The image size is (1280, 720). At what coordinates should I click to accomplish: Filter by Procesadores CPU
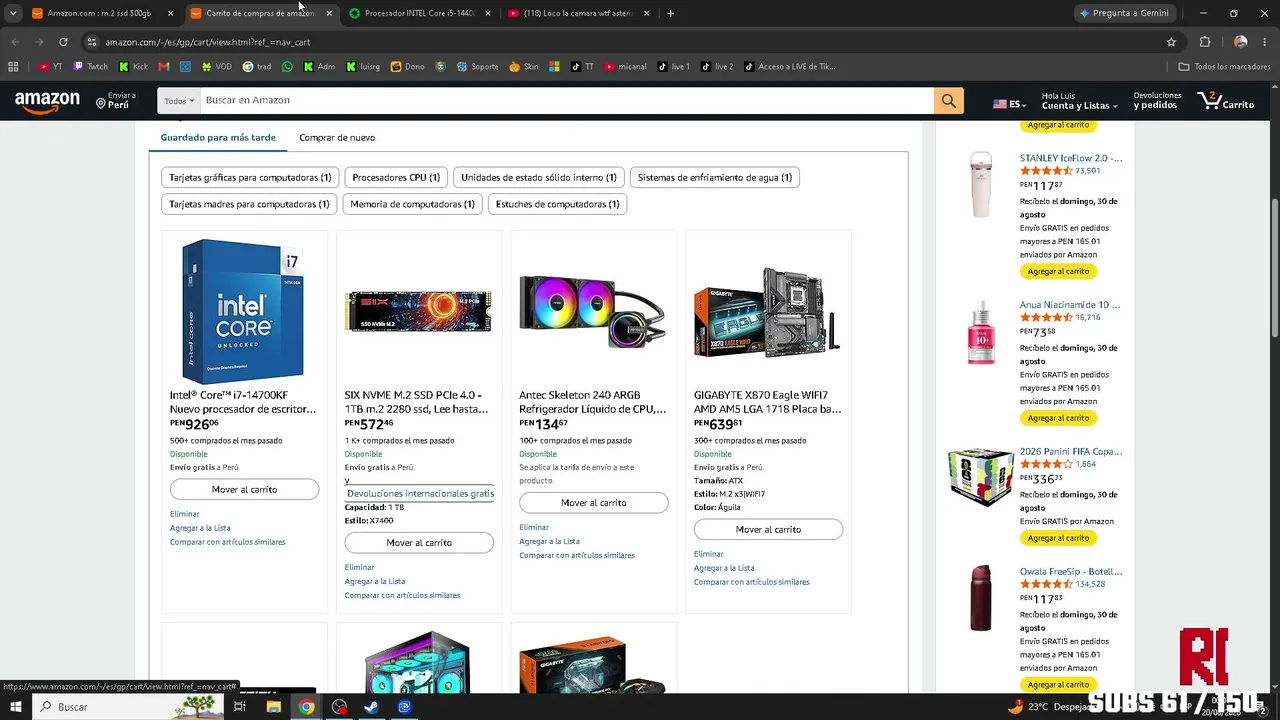396,177
